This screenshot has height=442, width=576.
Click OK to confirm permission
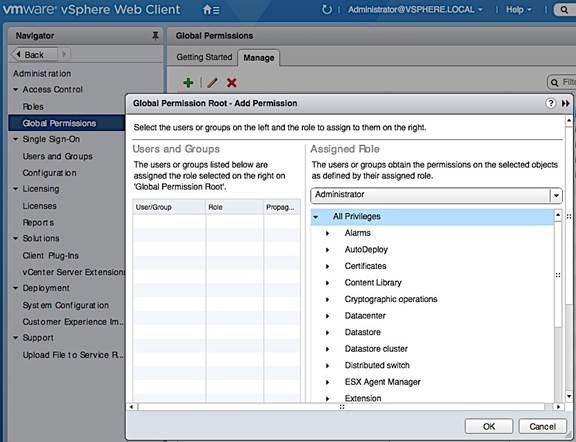tap(489, 426)
